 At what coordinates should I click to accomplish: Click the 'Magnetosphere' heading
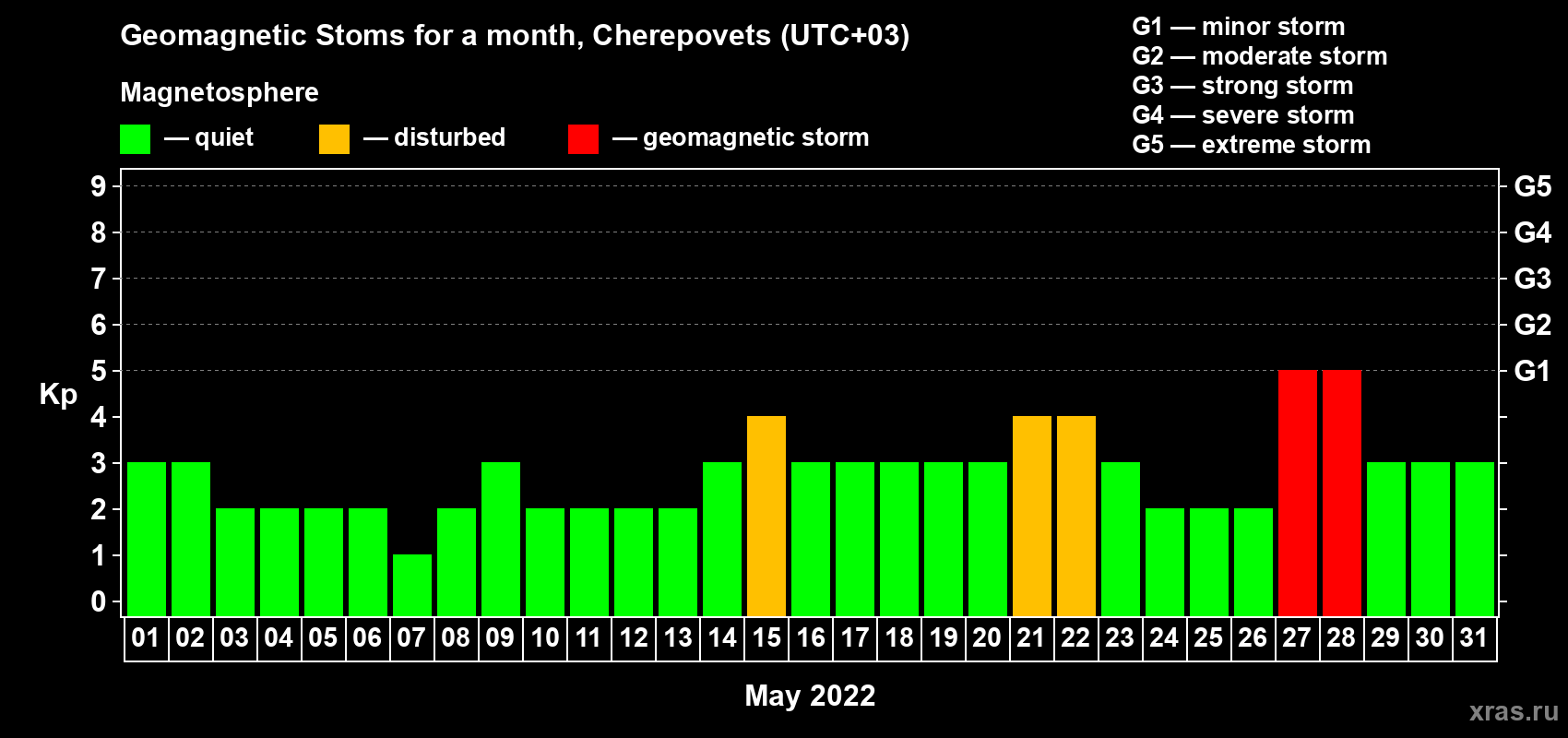pos(220,92)
